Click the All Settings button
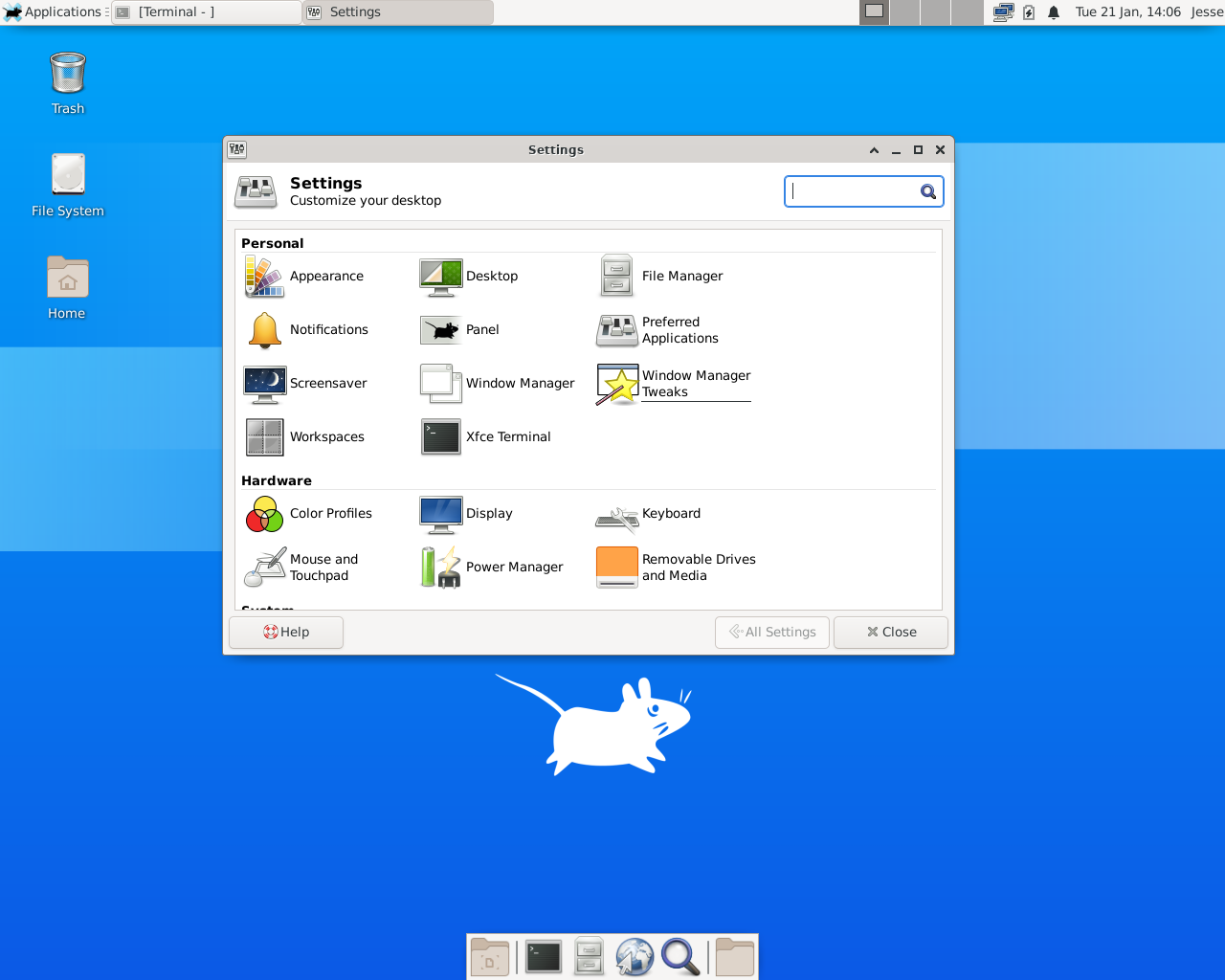The image size is (1225, 980). (772, 632)
